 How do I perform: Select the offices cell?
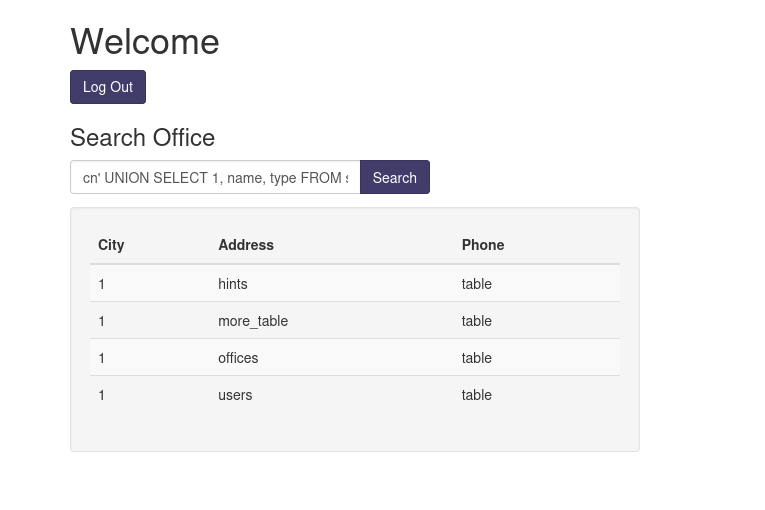coord(238,358)
